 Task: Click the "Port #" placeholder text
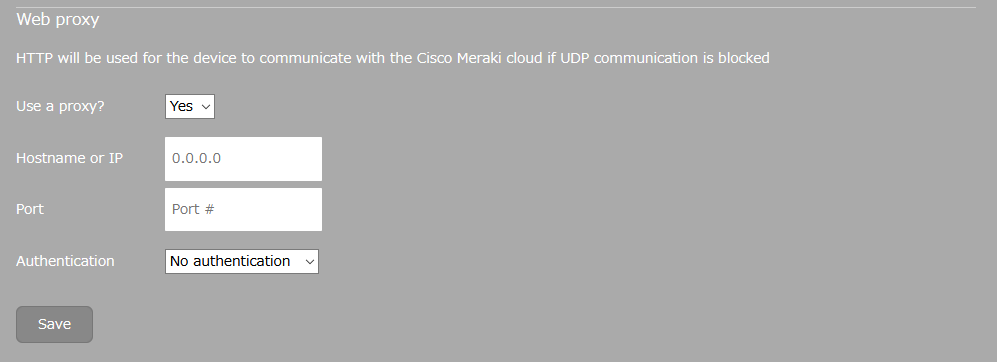pos(193,209)
